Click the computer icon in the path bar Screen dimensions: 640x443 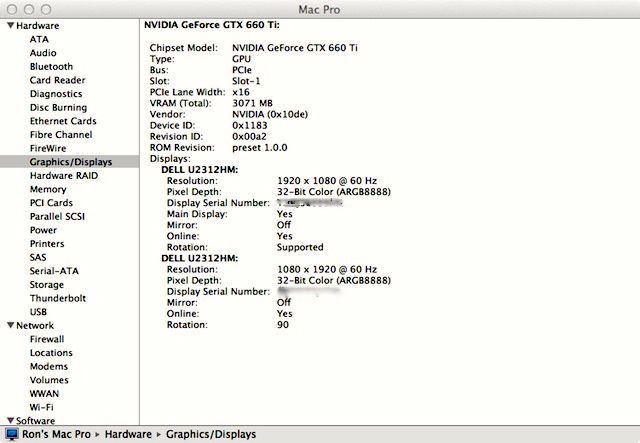12,434
